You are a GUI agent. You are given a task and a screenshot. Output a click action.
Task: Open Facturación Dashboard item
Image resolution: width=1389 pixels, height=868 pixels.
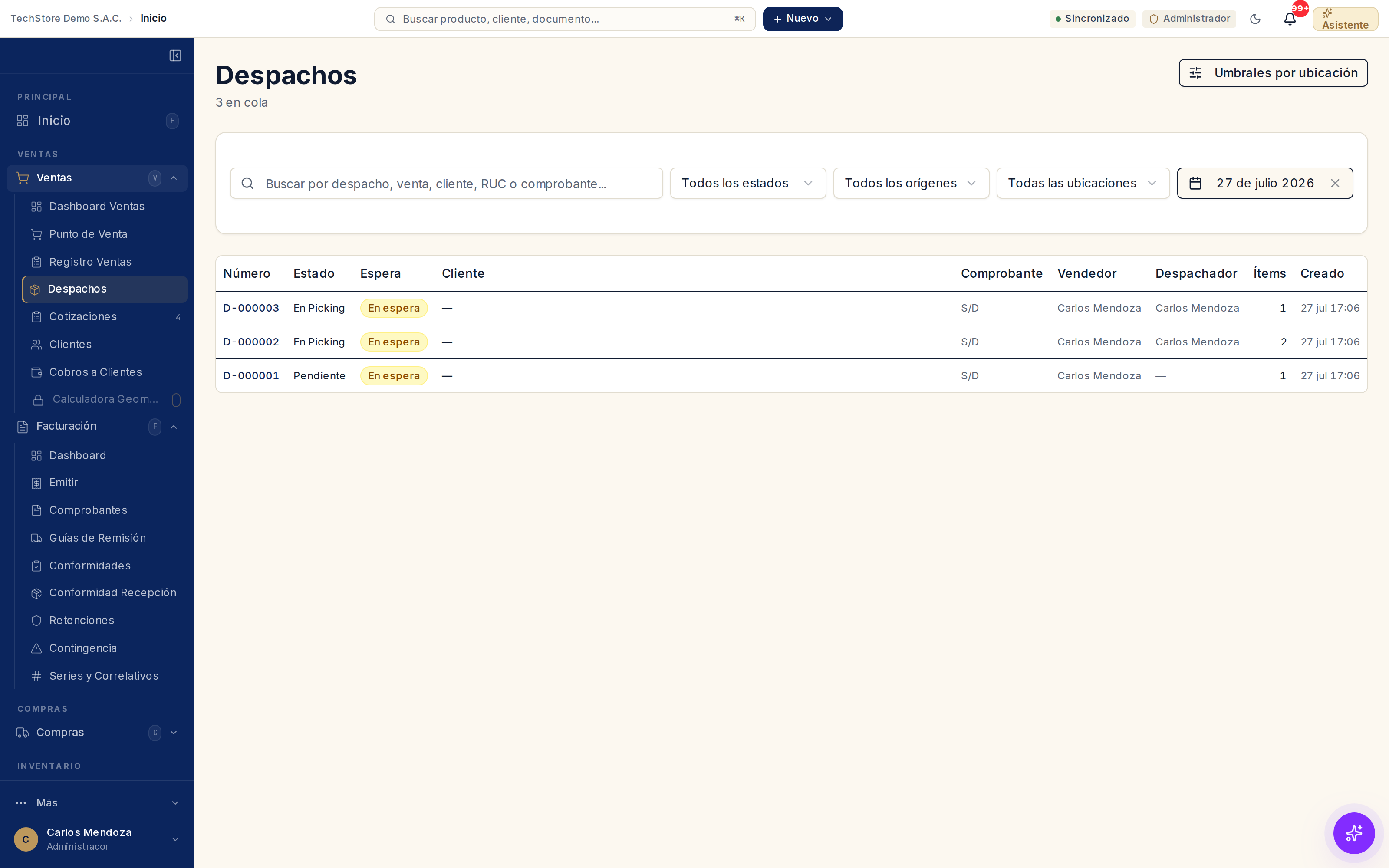click(x=105, y=455)
